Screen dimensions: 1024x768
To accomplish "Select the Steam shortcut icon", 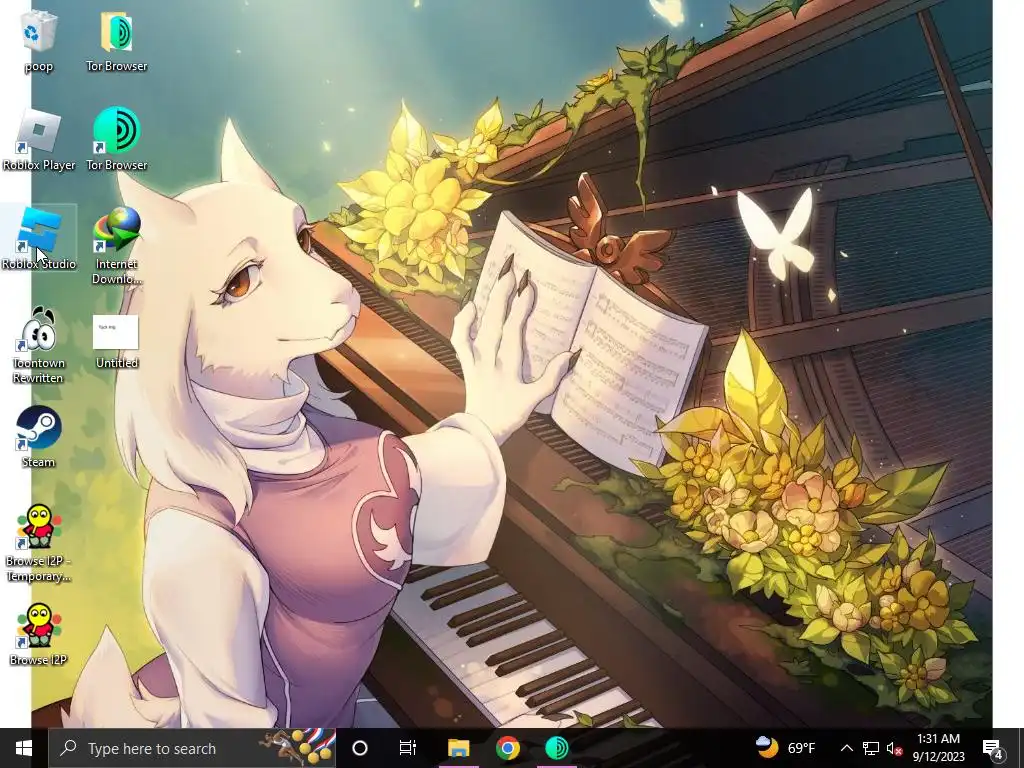I will 39,437.
